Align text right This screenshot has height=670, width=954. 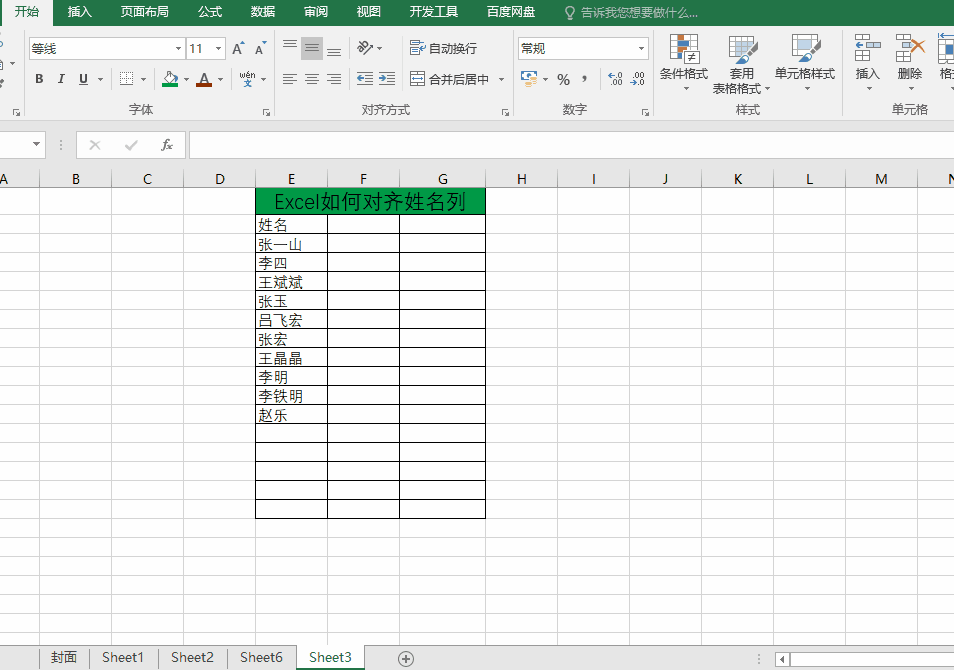[334, 79]
